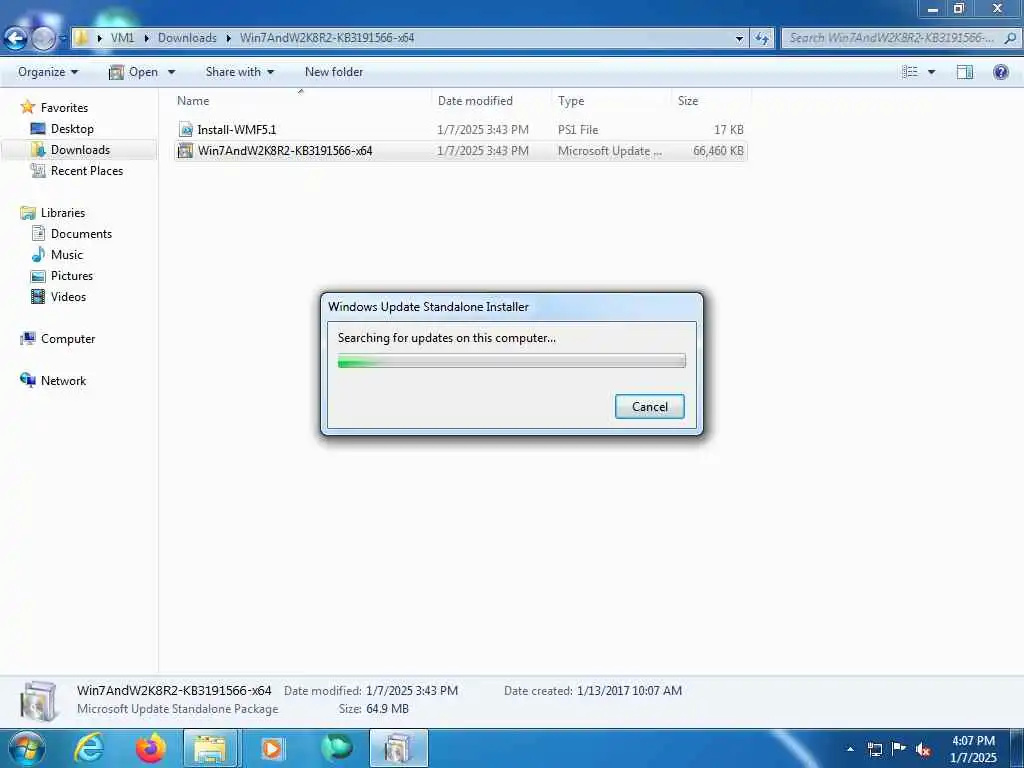Expand the Open button dropdown arrow

click(x=171, y=72)
